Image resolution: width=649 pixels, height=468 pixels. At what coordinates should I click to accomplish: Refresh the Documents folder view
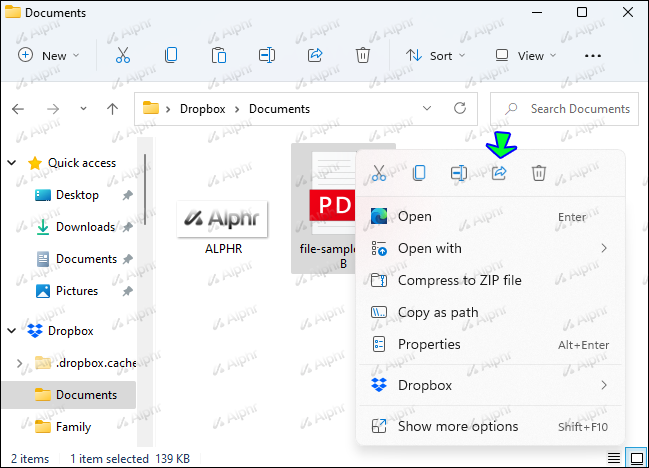coord(460,108)
